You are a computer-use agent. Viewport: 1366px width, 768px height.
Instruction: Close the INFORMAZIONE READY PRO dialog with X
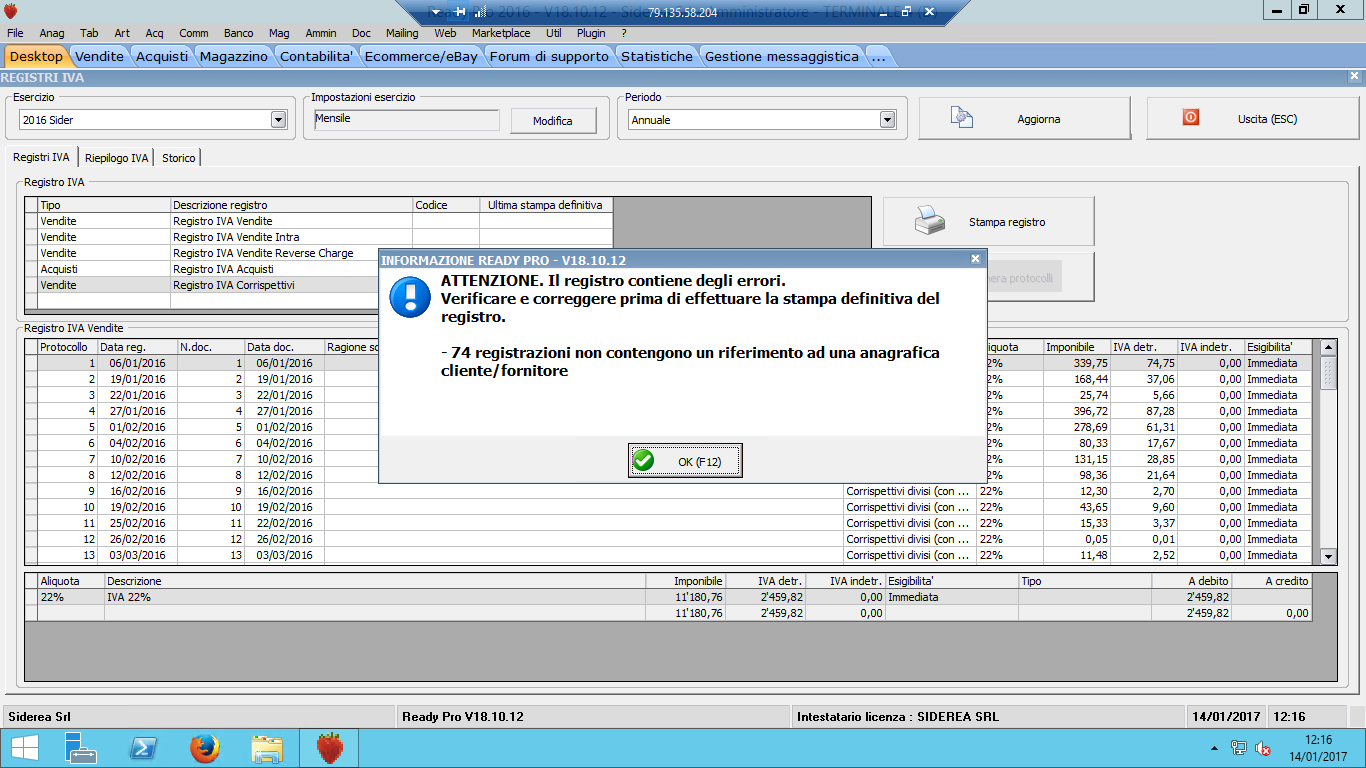pyautogui.click(x=975, y=258)
